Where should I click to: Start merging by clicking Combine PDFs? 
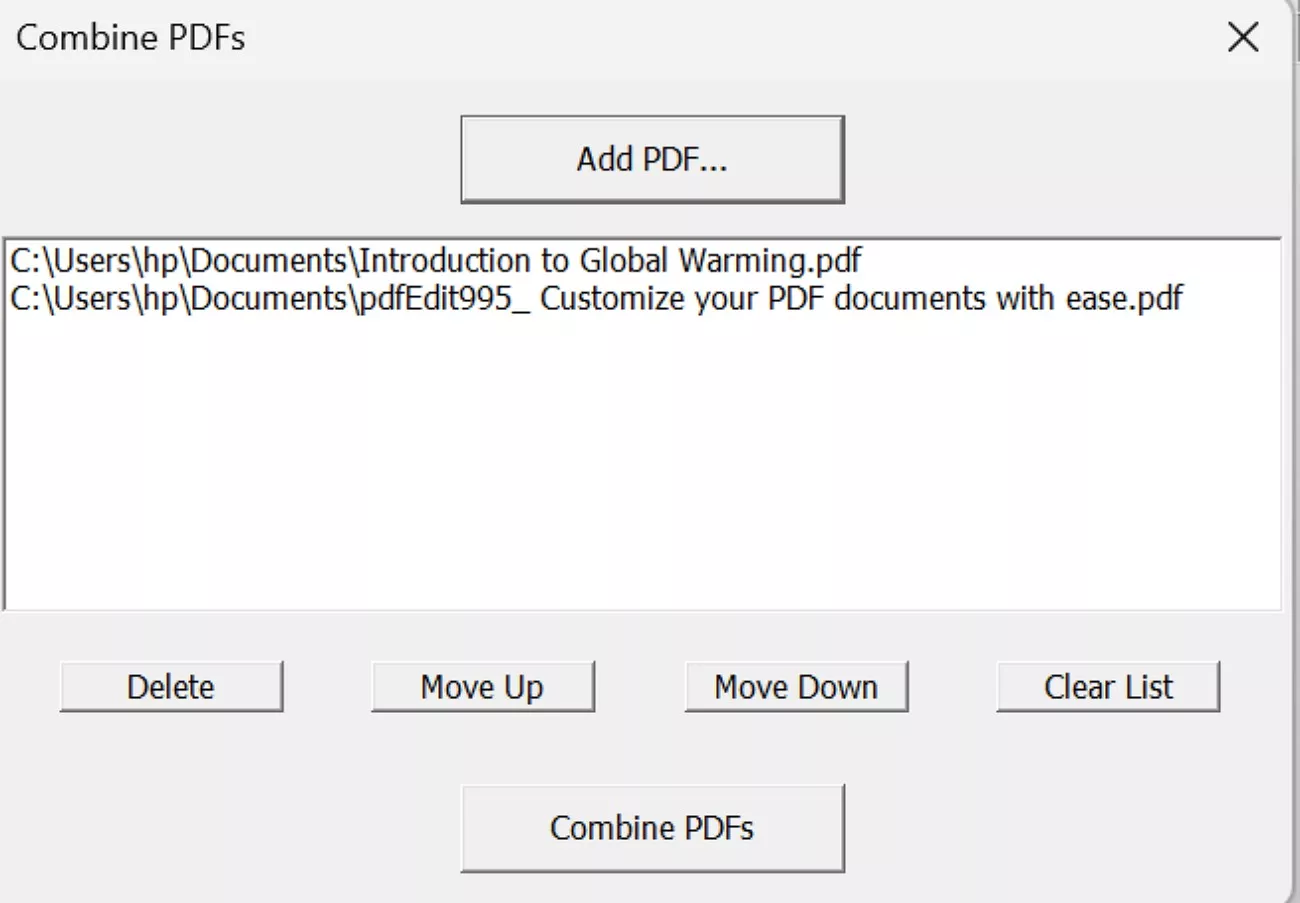click(x=651, y=827)
